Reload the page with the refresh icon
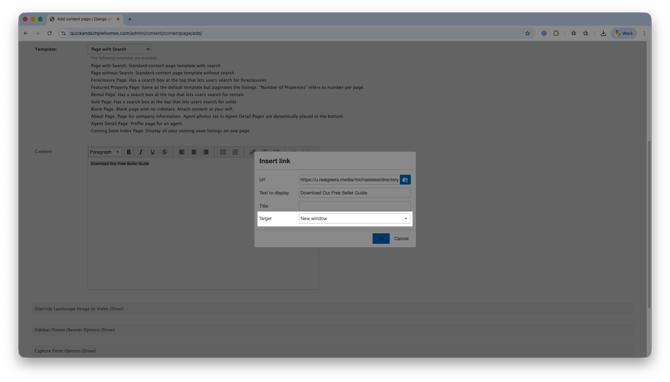The height and width of the screenshot is (382, 670). pyautogui.click(x=50, y=33)
